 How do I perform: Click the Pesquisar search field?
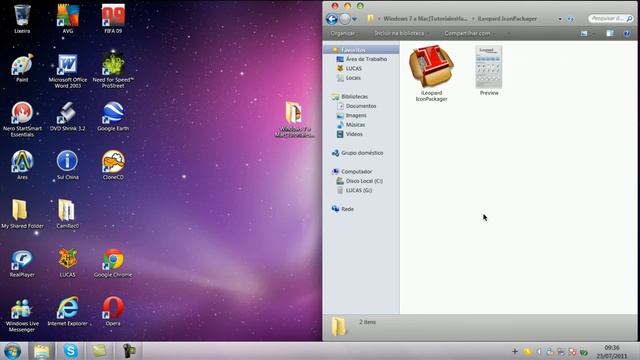611,18
